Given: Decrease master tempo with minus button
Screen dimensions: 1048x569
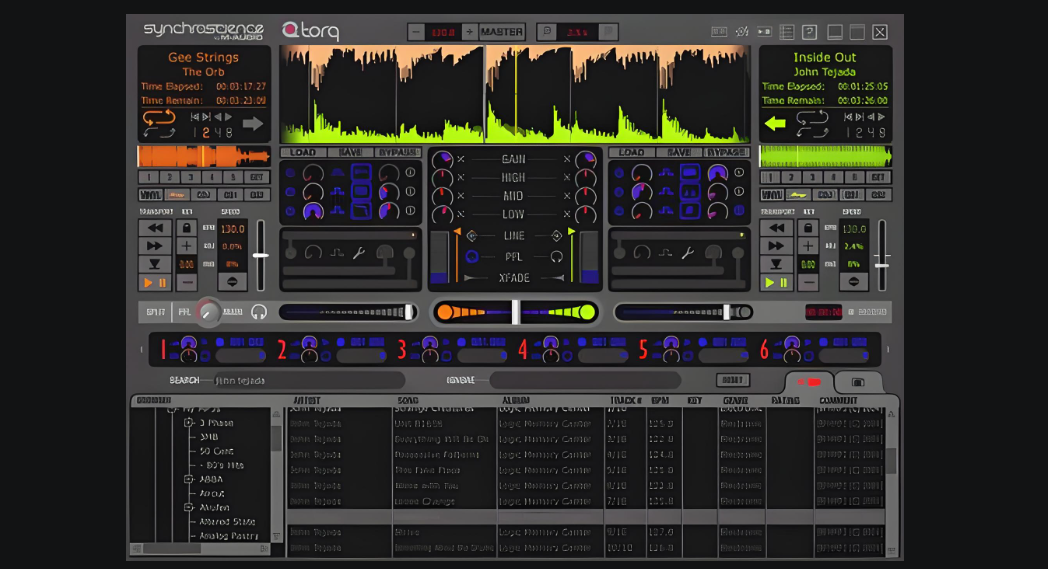Looking at the screenshot, I should pos(416,31).
